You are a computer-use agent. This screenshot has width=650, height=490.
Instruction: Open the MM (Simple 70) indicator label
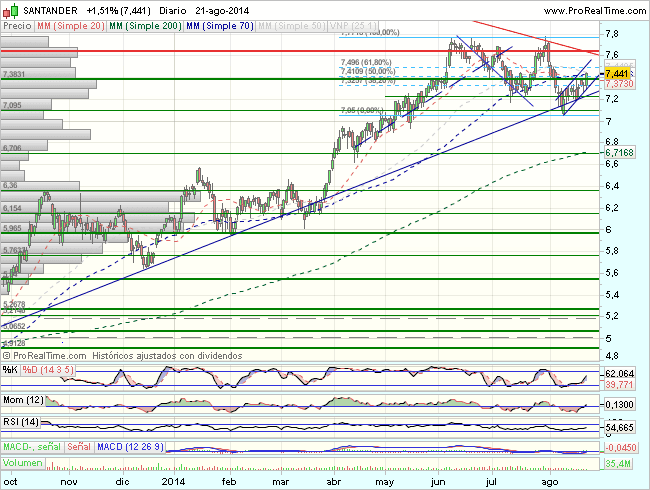pyautogui.click(x=220, y=26)
